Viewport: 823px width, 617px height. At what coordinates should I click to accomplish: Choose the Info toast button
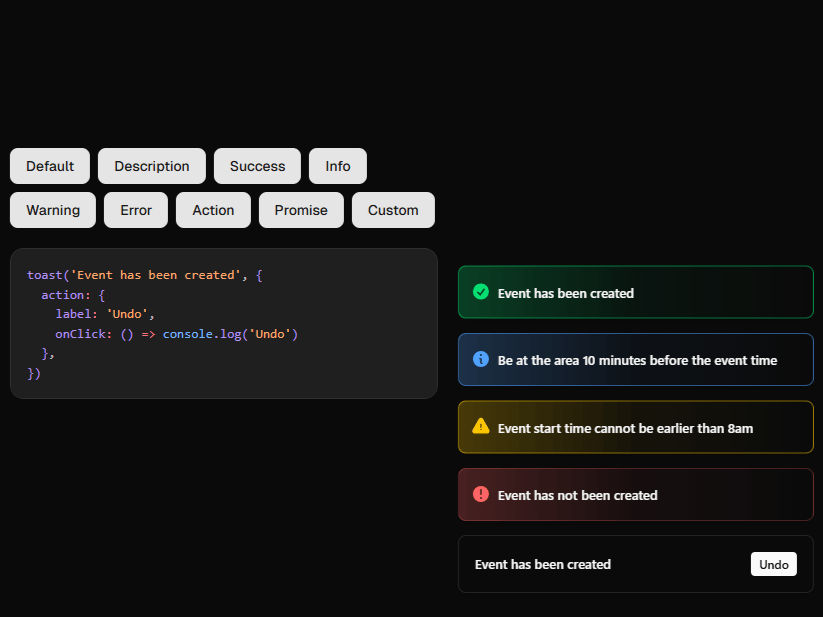(x=337, y=166)
